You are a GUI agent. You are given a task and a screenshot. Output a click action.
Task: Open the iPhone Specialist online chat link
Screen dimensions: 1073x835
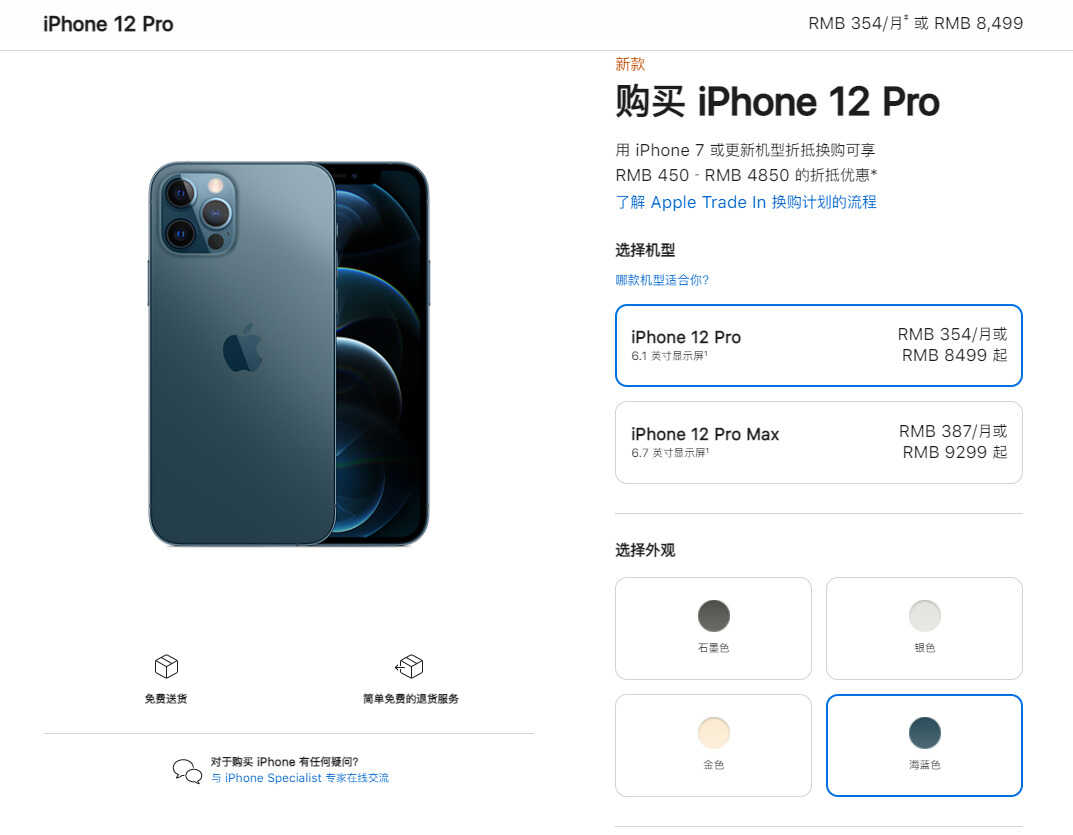[x=300, y=778]
